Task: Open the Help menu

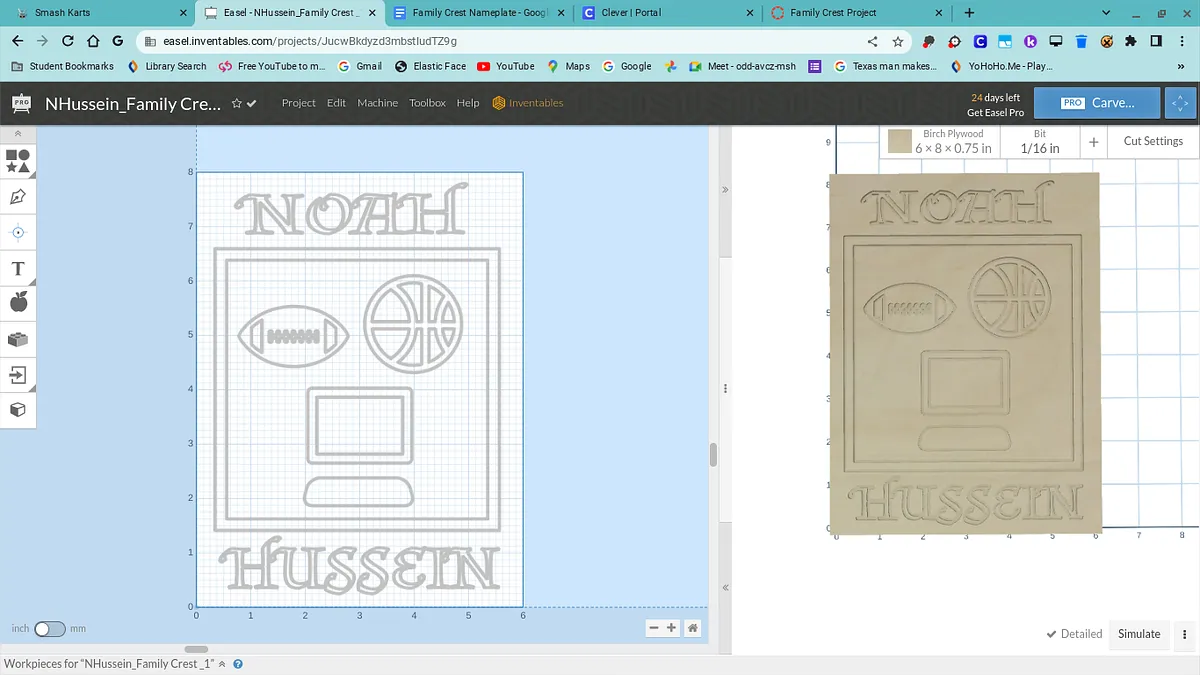Action: [x=468, y=103]
